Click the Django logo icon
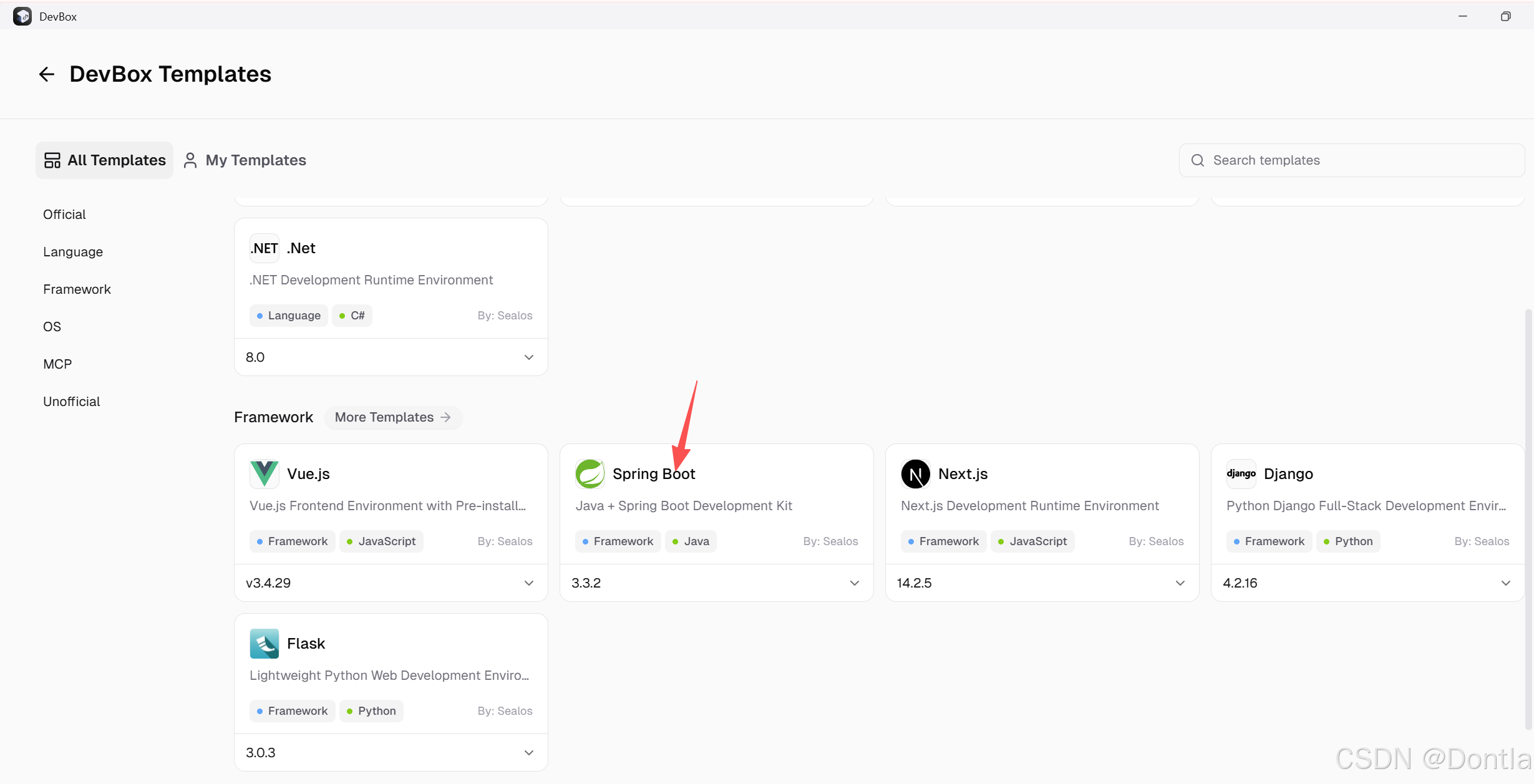This screenshot has height=784, width=1534. point(1241,473)
